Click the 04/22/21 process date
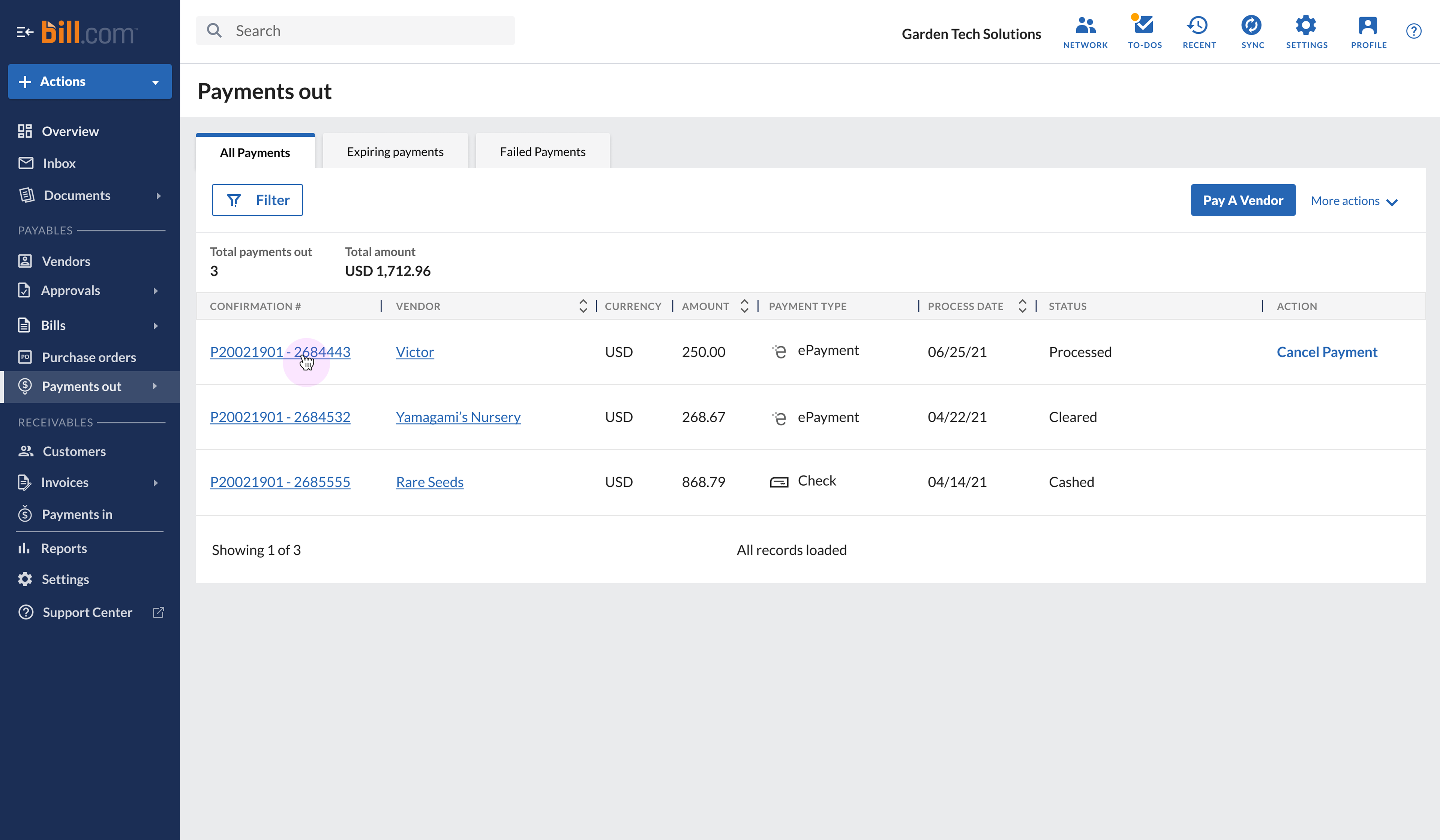The image size is (1440, 840). [957, 417]
